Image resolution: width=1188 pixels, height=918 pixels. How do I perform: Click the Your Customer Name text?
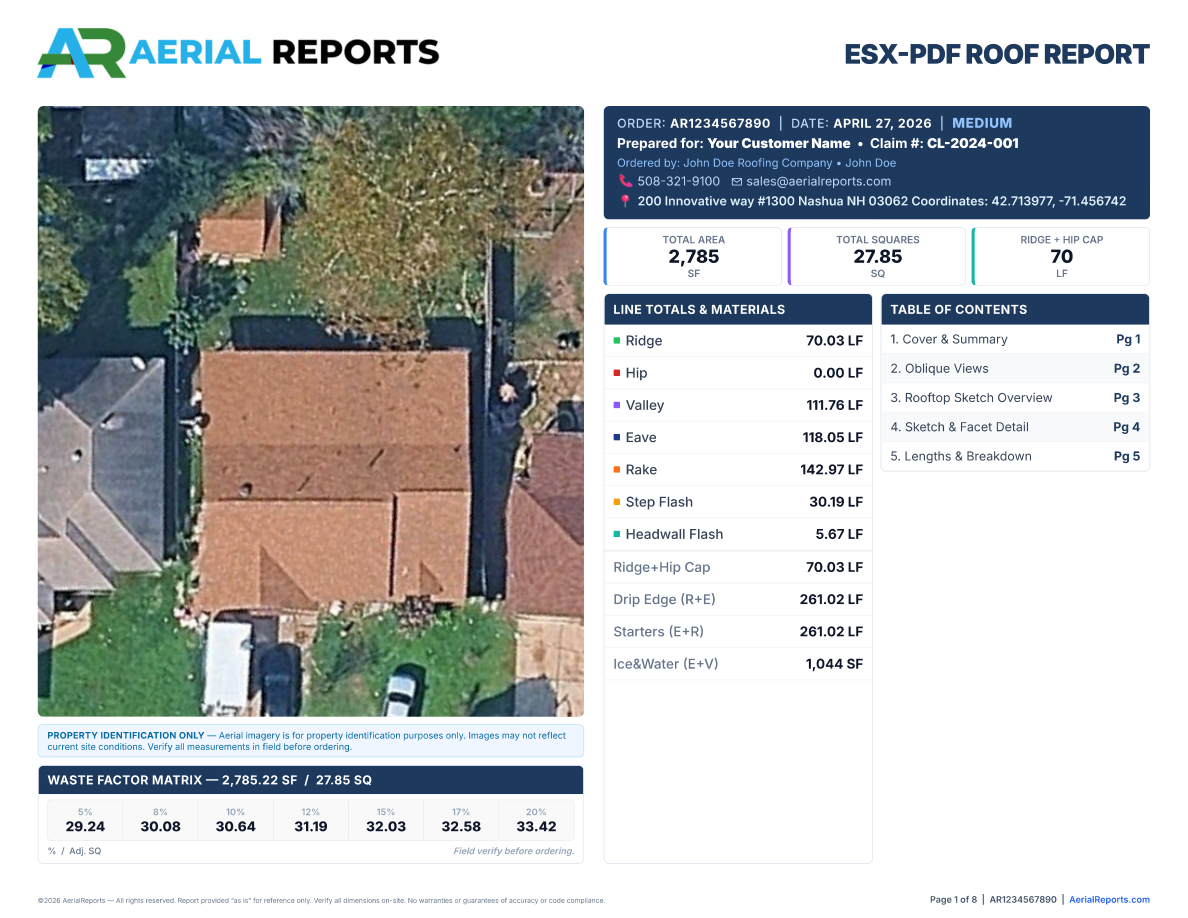coord(779,143)
